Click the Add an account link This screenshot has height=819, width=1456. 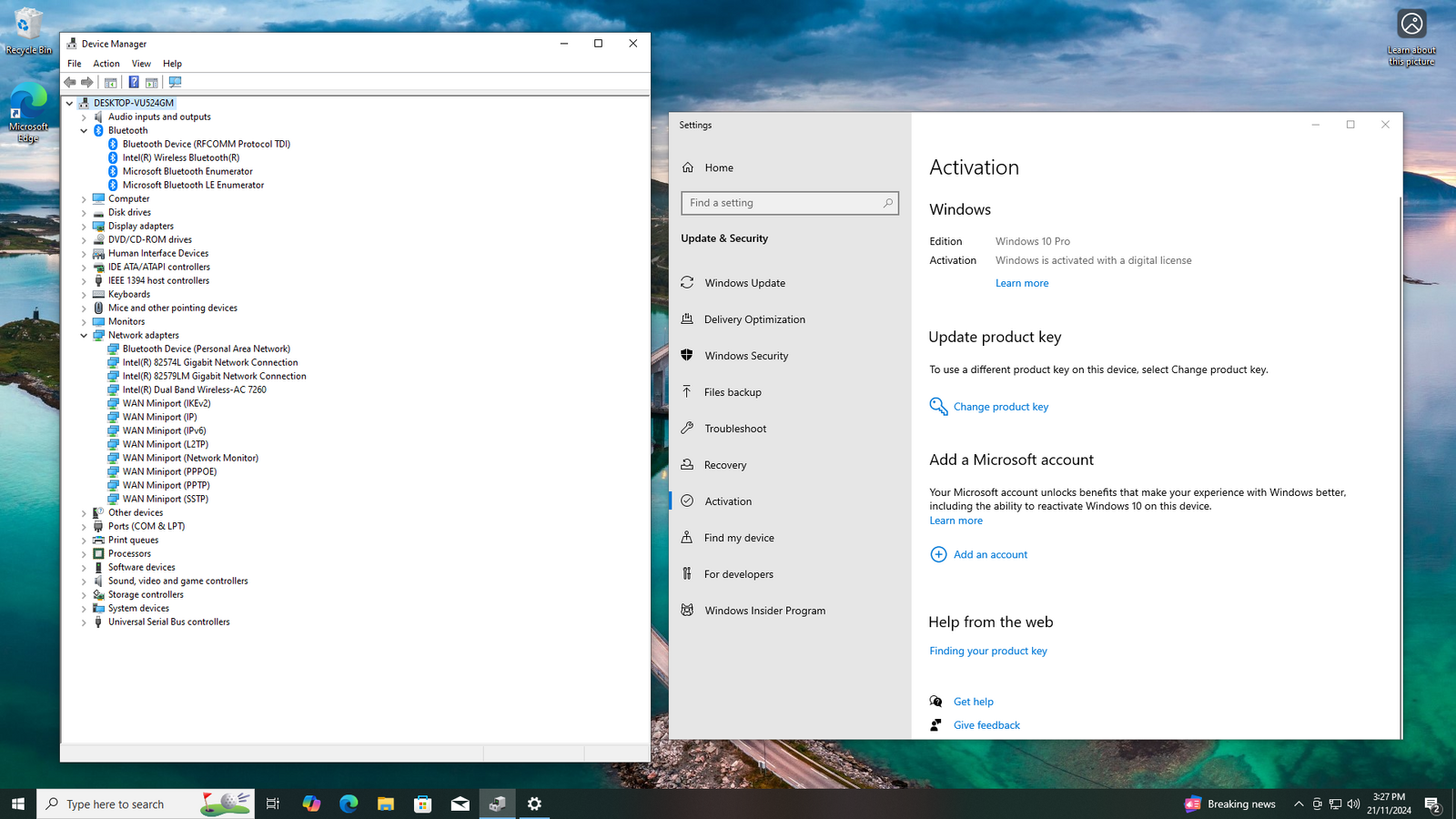(990, 554)
